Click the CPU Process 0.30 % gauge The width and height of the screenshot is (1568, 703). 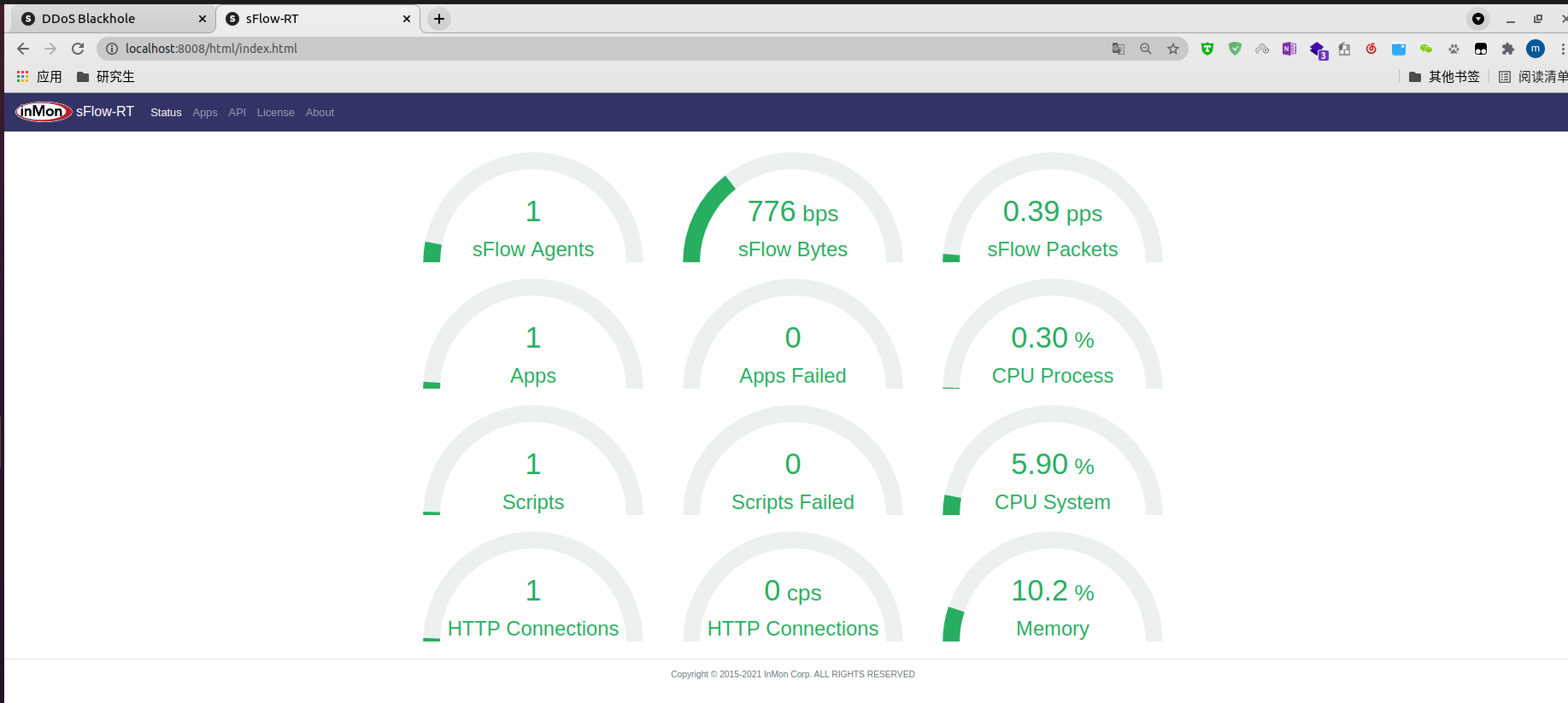tap(1053, 334)
